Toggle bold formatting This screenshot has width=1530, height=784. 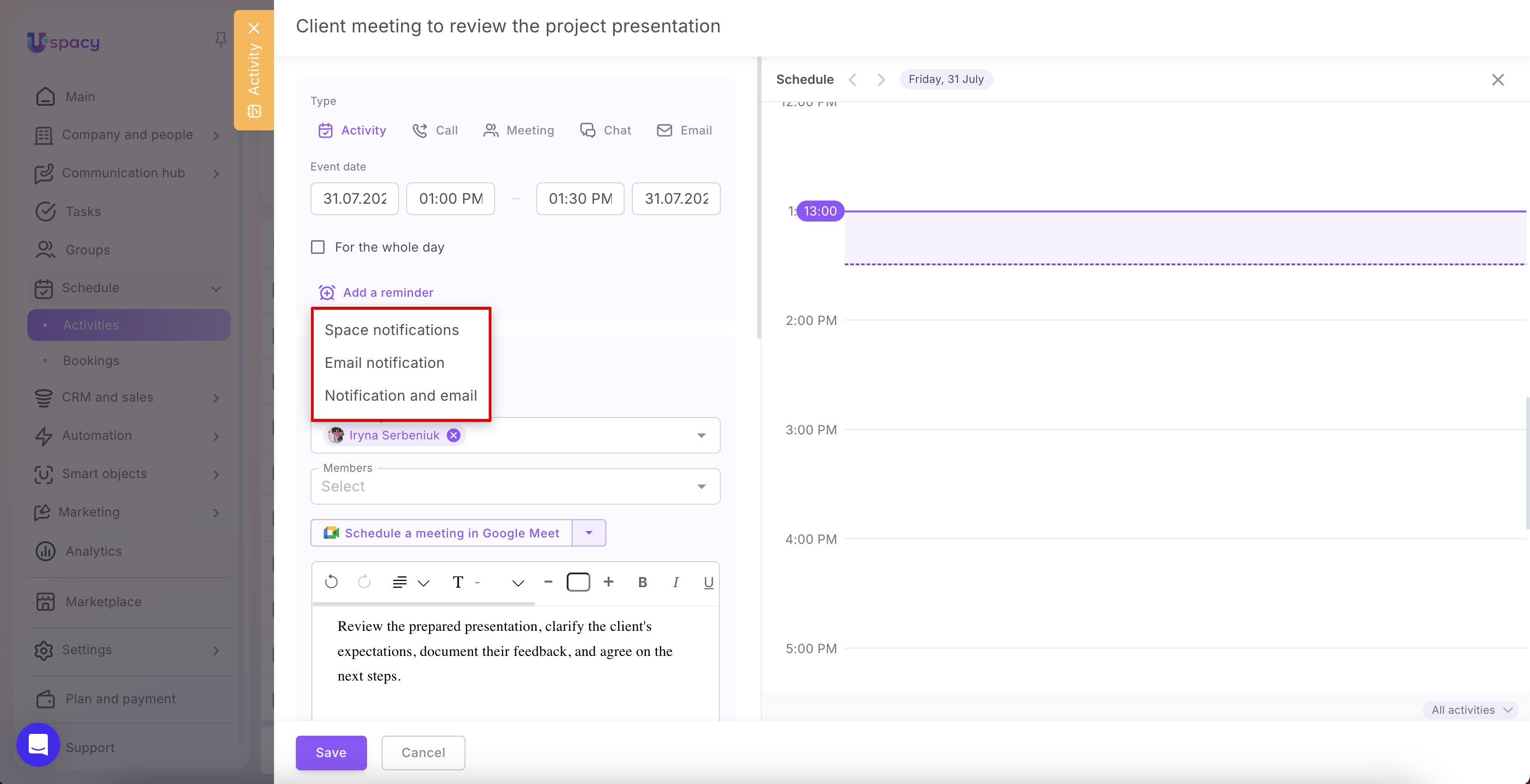pyautogui.click(x=642, y=583)
